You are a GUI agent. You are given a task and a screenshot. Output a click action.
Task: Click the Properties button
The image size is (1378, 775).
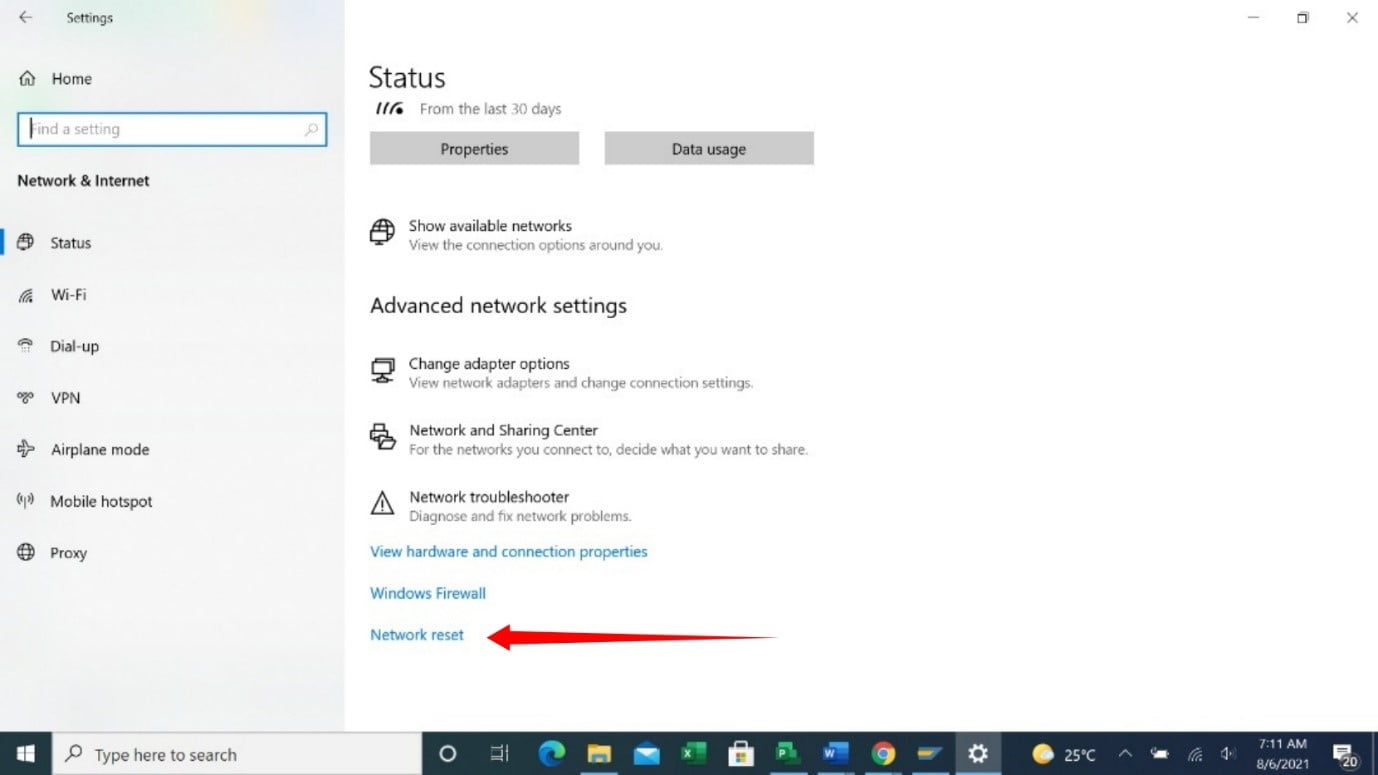[473, 148]
